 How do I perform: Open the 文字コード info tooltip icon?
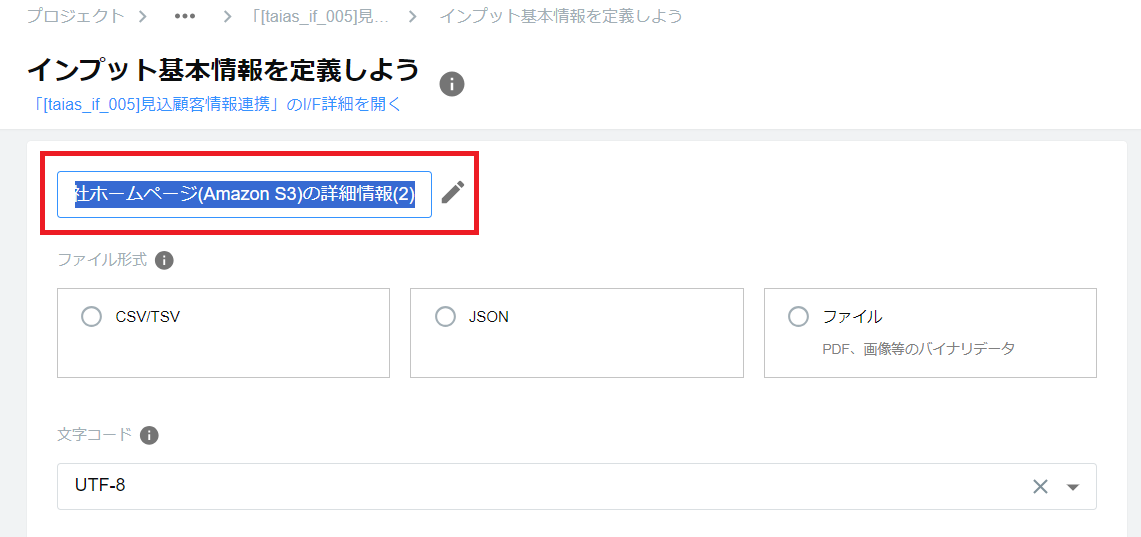point(149,435)
